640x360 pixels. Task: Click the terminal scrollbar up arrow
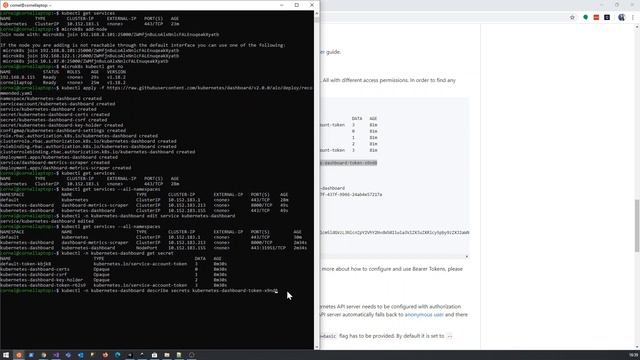[x=317, y=13]
